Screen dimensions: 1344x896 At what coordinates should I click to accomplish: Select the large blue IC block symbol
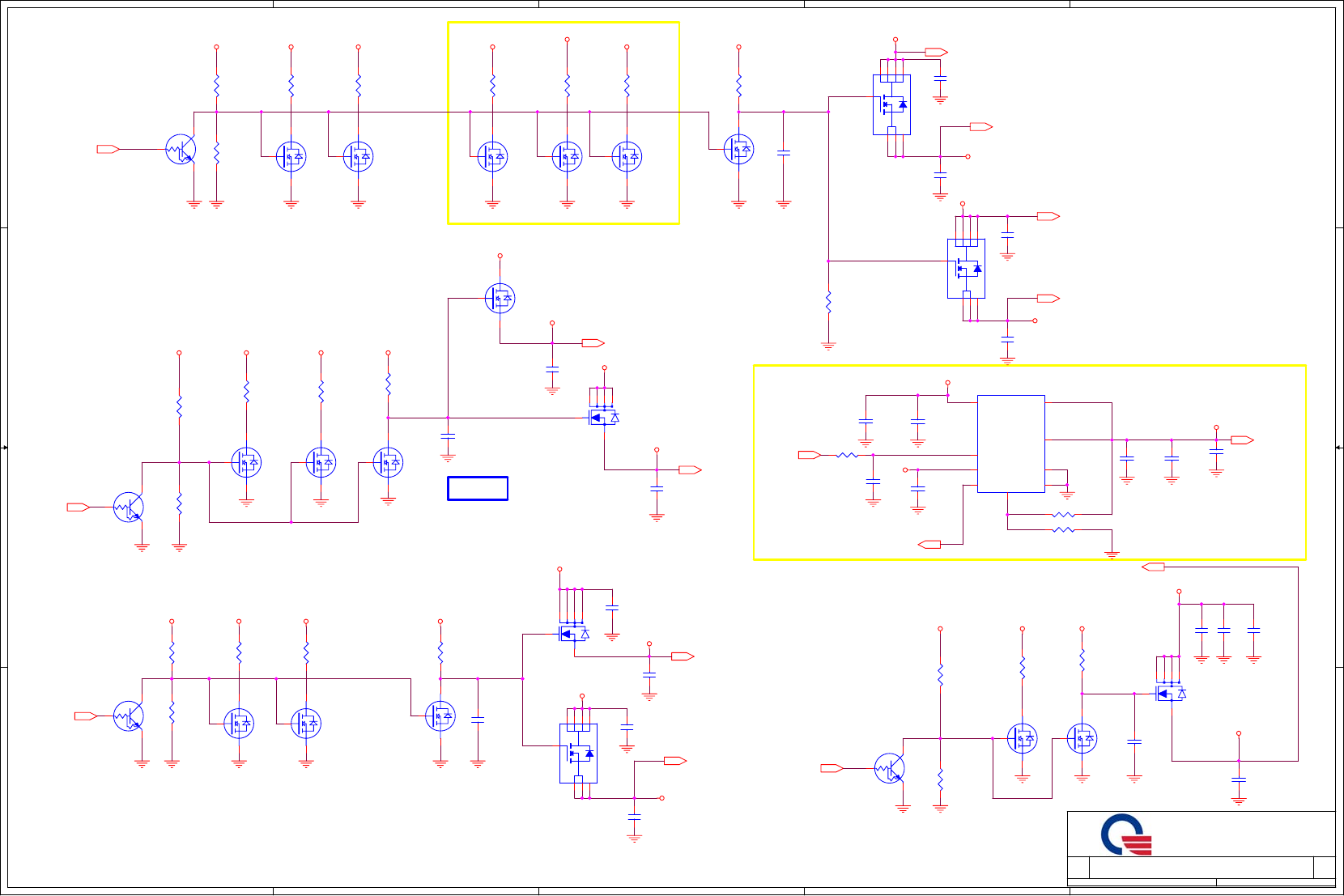click(1010, 444)
